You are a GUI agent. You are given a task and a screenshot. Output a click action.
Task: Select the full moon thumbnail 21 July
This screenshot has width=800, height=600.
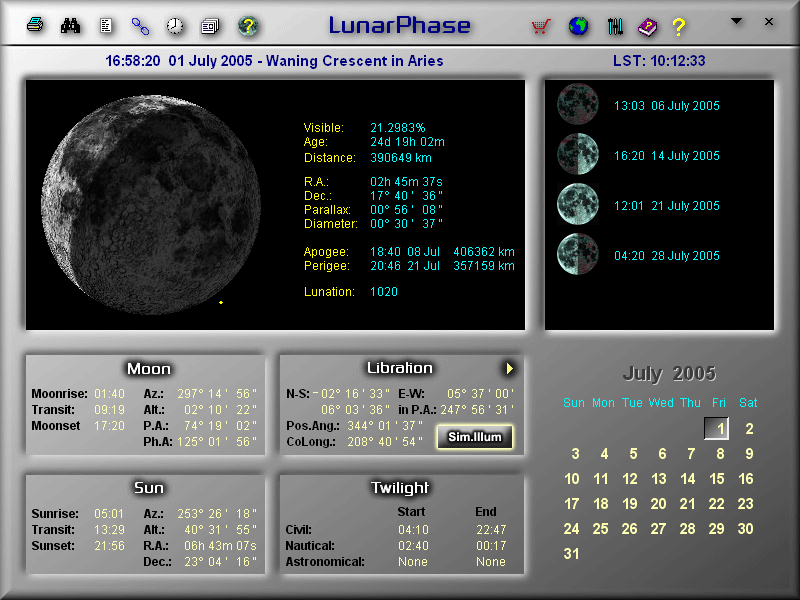[578, 204]
